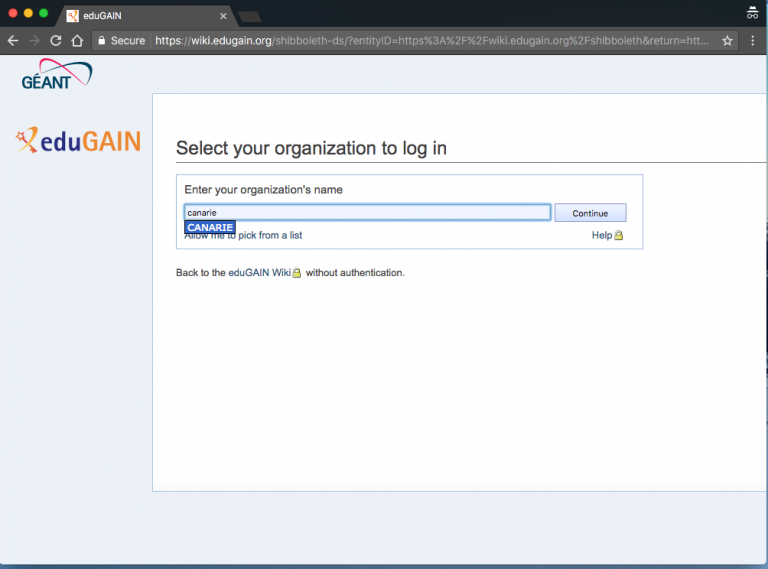Open the Chrome three-dot menu
Image resolution: width=768 pixels, height=569 pixels.
click(x=752, y=41)
